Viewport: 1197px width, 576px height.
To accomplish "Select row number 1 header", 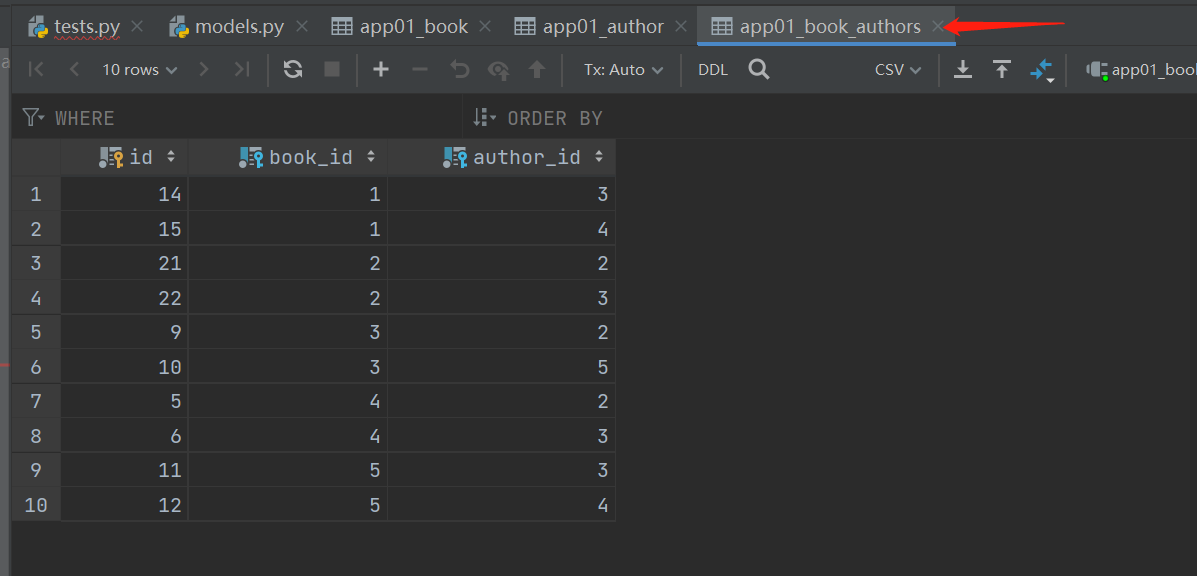I will pyautogui.click(x=36, y=195).
